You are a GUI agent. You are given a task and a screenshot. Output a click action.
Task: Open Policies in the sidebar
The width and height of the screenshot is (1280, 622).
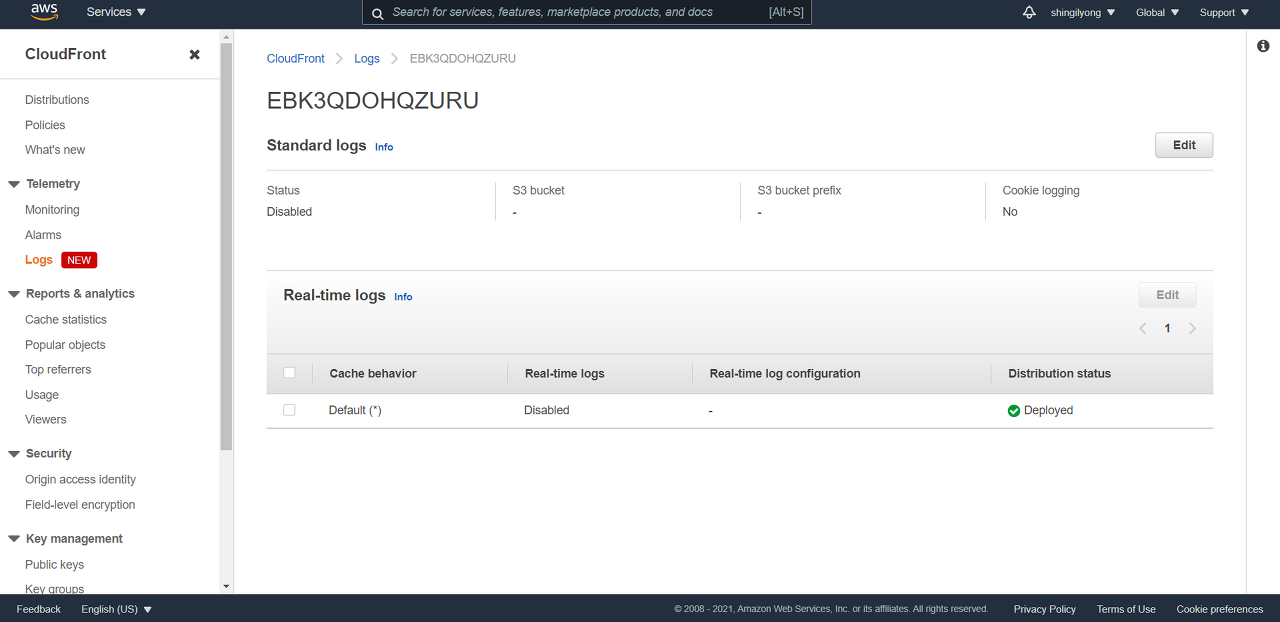tap(45, 125)
